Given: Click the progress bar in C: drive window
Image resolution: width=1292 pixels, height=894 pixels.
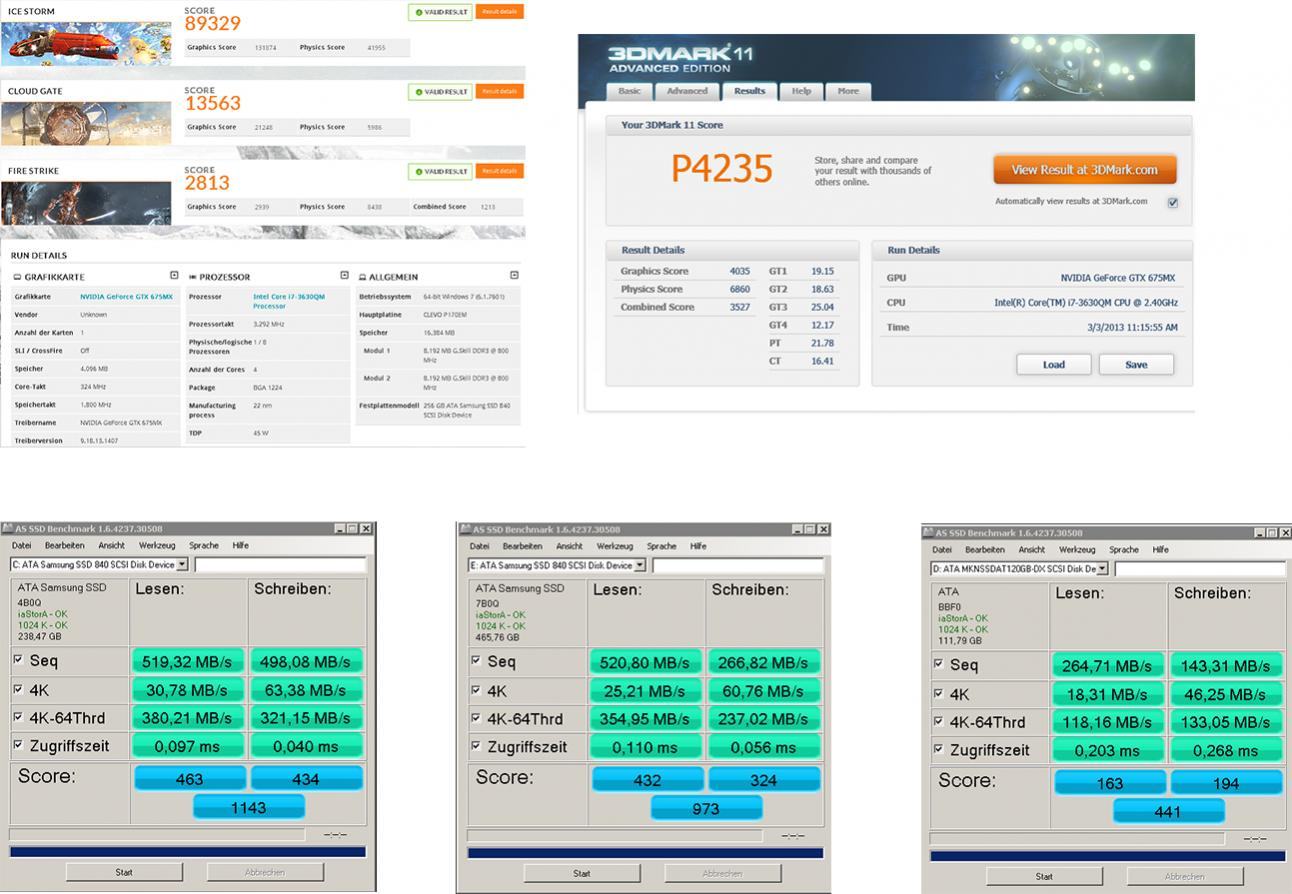Looking at the screenshot, I should (188, 852).
